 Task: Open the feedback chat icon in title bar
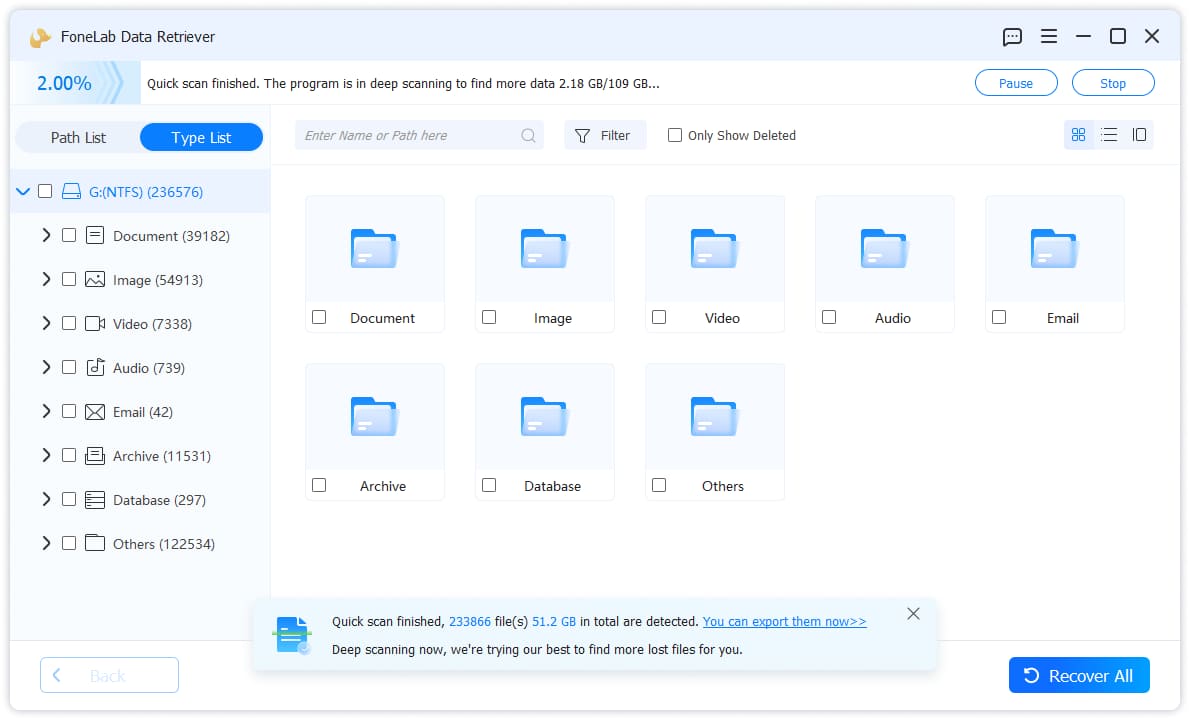coord(1012,36)
